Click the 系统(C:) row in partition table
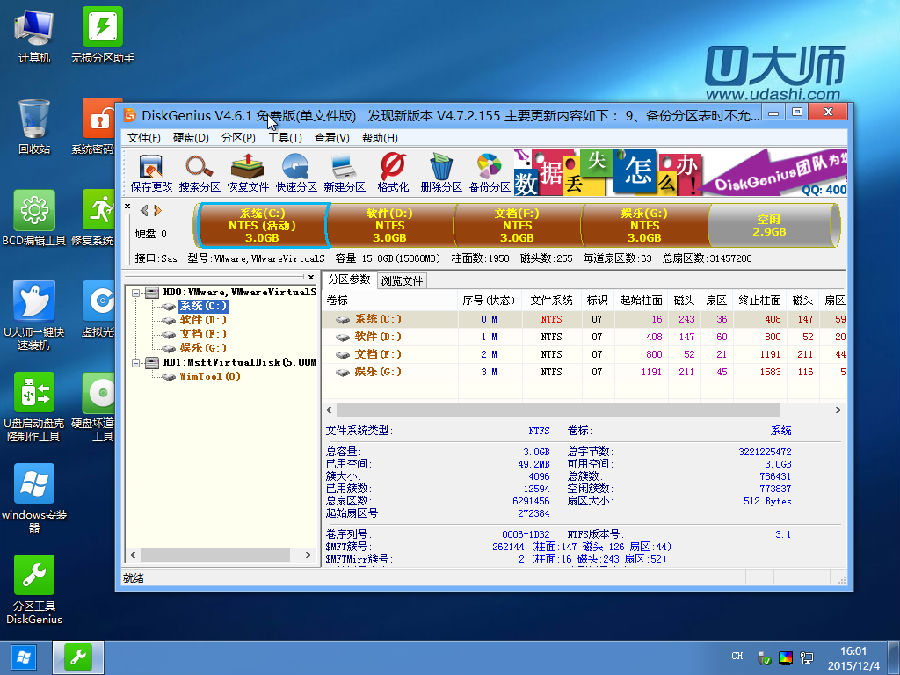 [x=584, y=319]
